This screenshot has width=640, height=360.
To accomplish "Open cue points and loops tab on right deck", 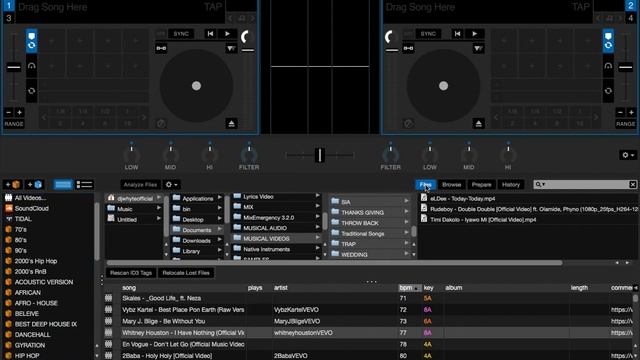I will (608, 41).
